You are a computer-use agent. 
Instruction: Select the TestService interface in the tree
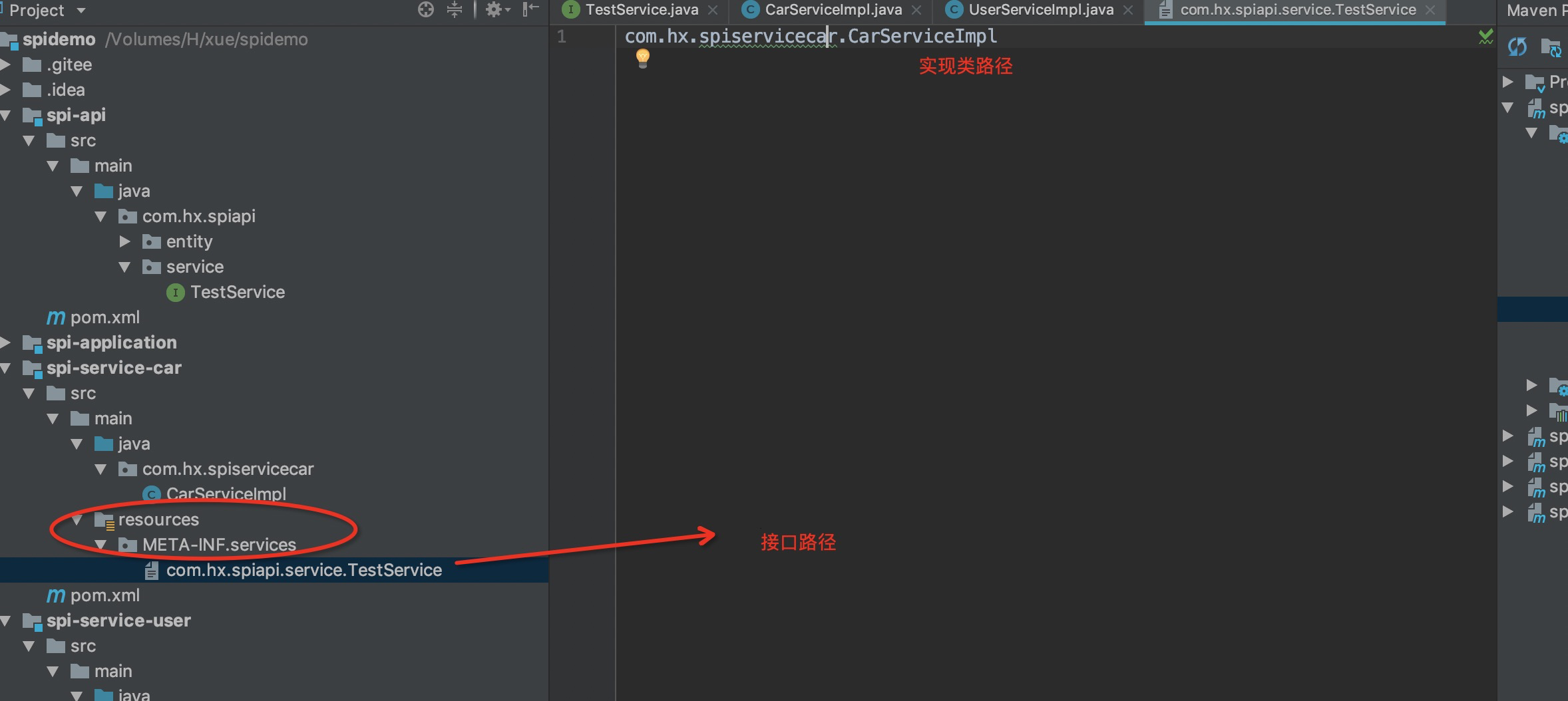238,292
